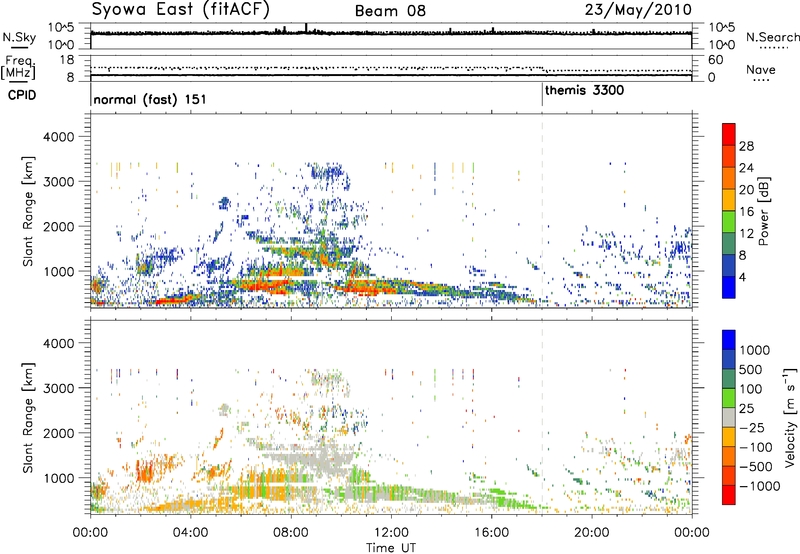Click the 'Syowa East (fitACF)' title

(x=181, y=10)
